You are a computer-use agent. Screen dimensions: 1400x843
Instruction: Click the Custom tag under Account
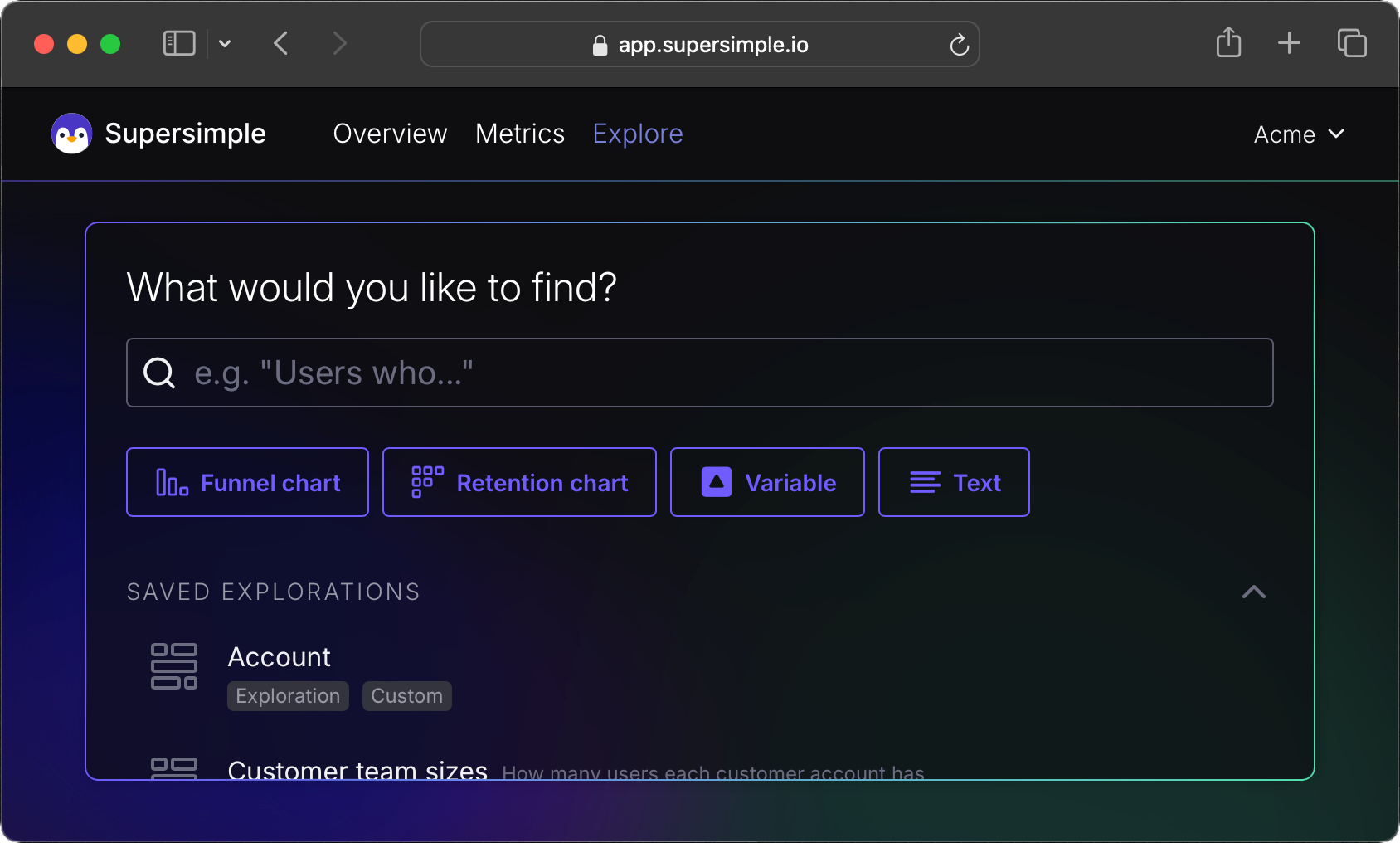406,696
